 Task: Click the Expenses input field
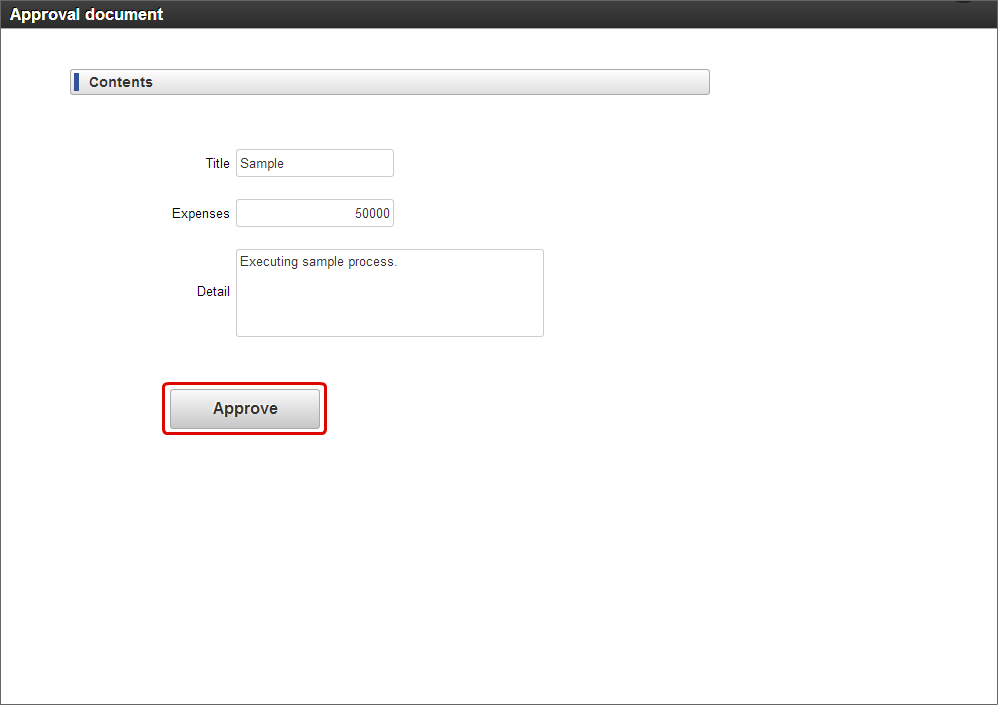[314, 213]
